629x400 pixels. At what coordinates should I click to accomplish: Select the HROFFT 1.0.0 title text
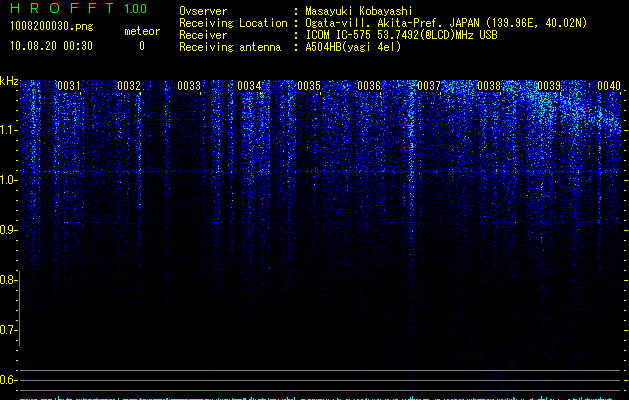(x=78, y=8)
